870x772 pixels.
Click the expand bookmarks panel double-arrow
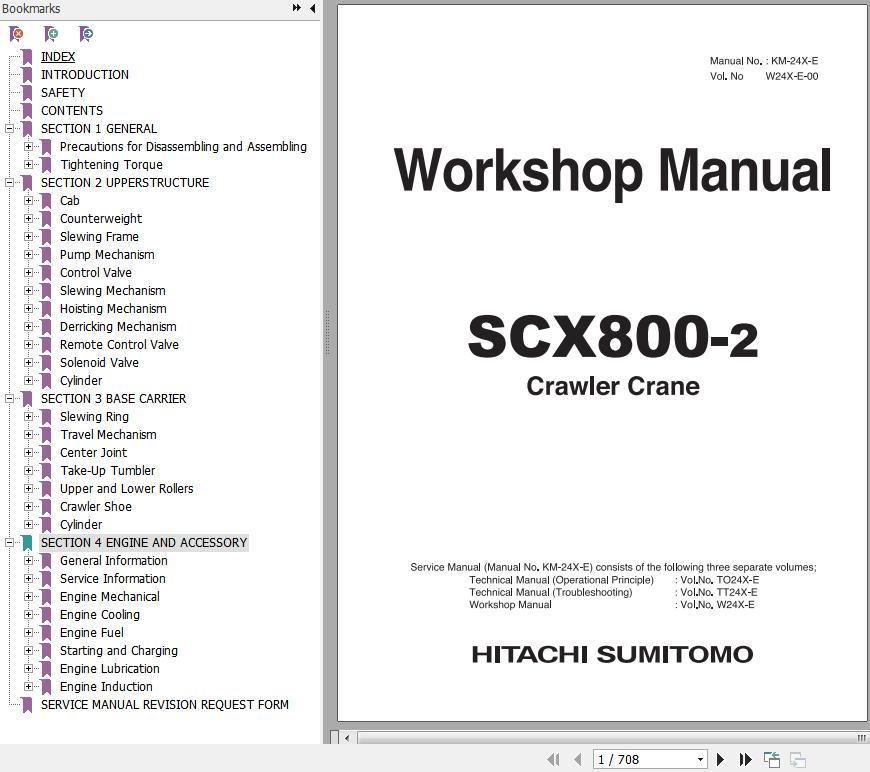(x=297, y=8)
